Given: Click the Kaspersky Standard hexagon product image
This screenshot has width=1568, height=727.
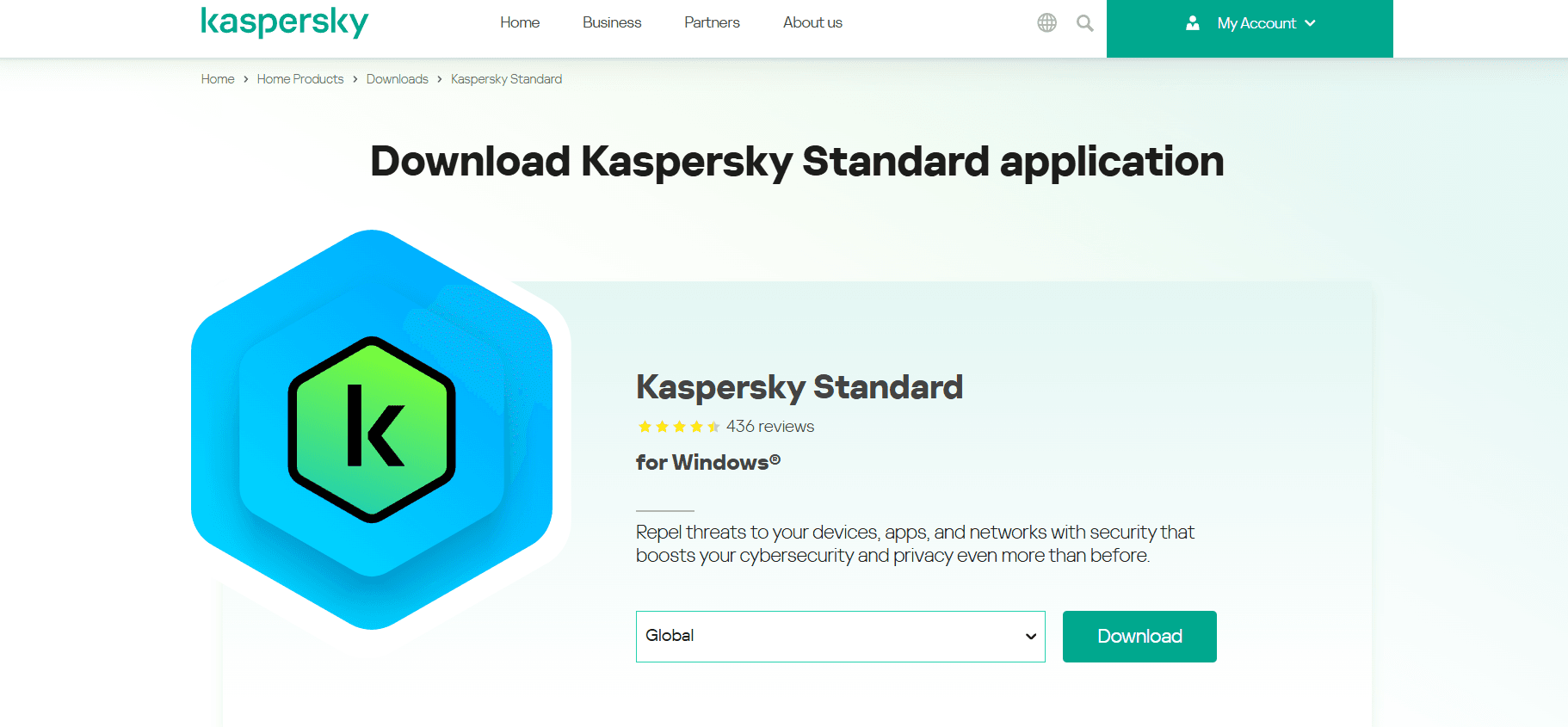Looking at the screenshot, I should pos(372,429).
